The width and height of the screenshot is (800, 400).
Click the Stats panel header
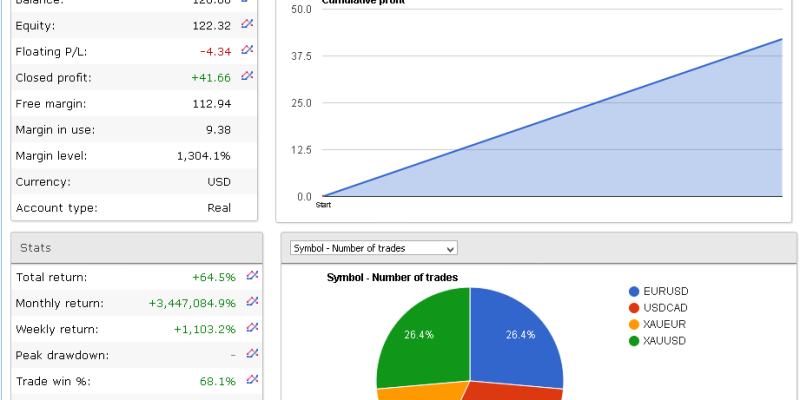(135, 248)
